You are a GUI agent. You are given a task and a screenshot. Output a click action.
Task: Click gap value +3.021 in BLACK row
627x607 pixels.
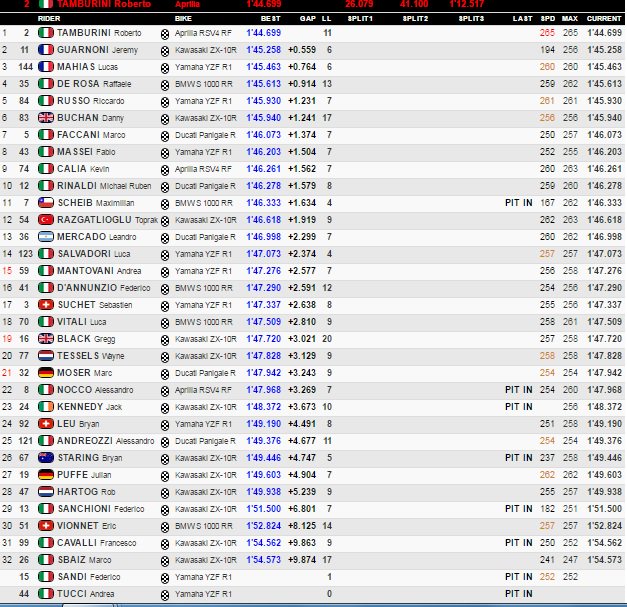click(302, 339)
